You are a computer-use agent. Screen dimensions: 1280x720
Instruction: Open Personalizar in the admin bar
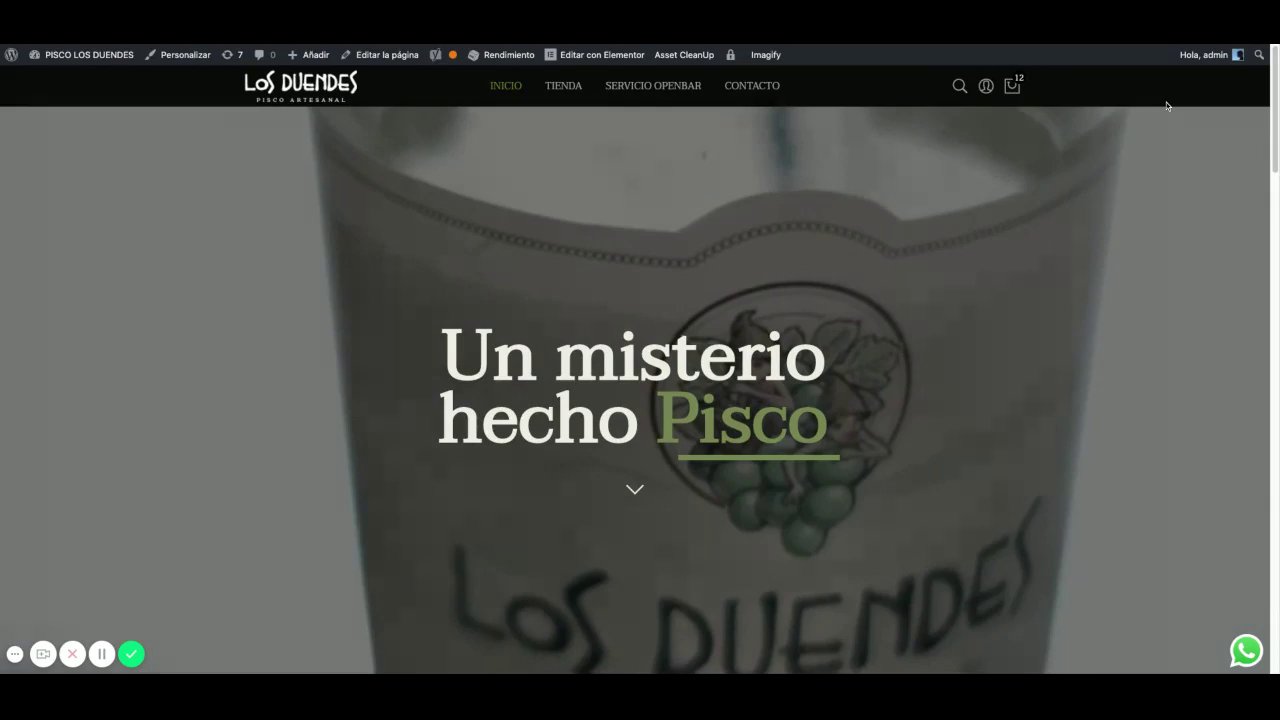[x=178, y=55]
